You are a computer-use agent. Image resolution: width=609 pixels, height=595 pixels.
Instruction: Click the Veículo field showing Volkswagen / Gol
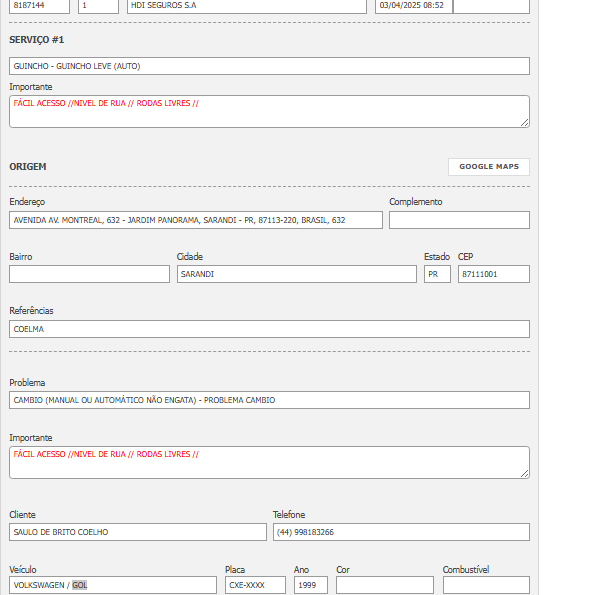pos(113,585)
